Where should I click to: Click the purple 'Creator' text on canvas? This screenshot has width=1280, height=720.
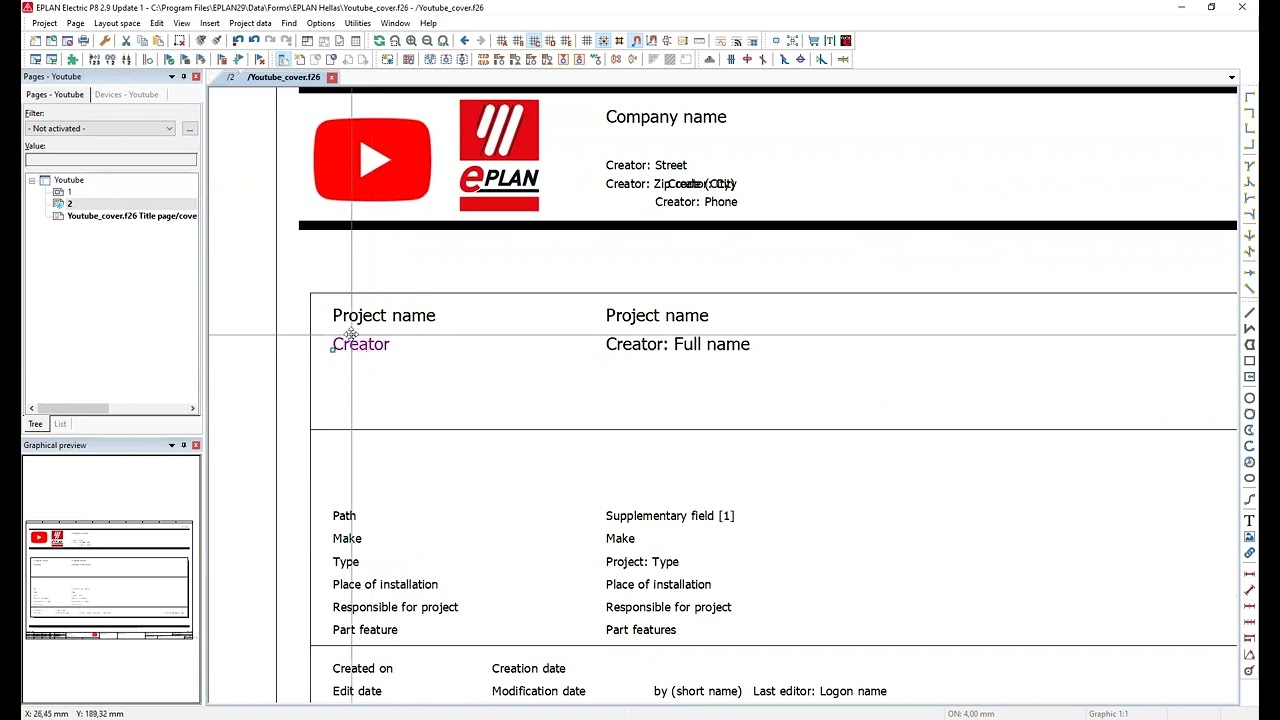[x=361, y=344]
